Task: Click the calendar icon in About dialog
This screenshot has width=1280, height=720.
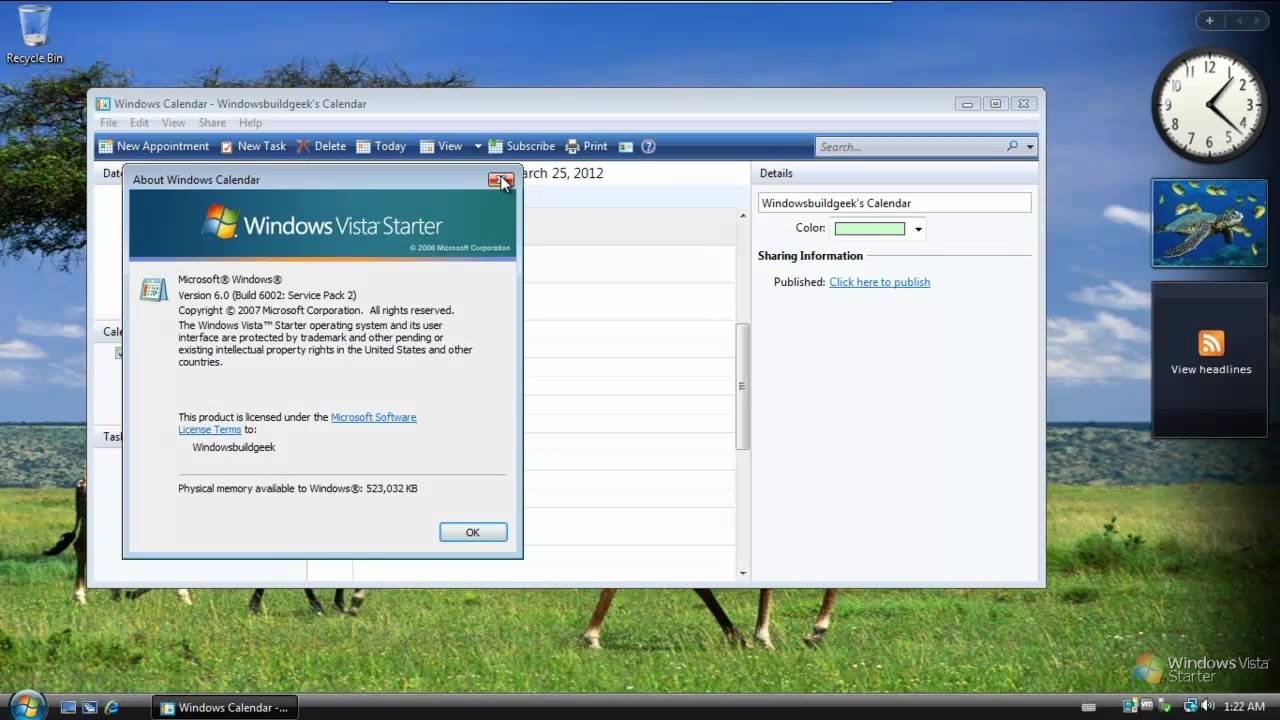Action: click(x=153, y=289)
